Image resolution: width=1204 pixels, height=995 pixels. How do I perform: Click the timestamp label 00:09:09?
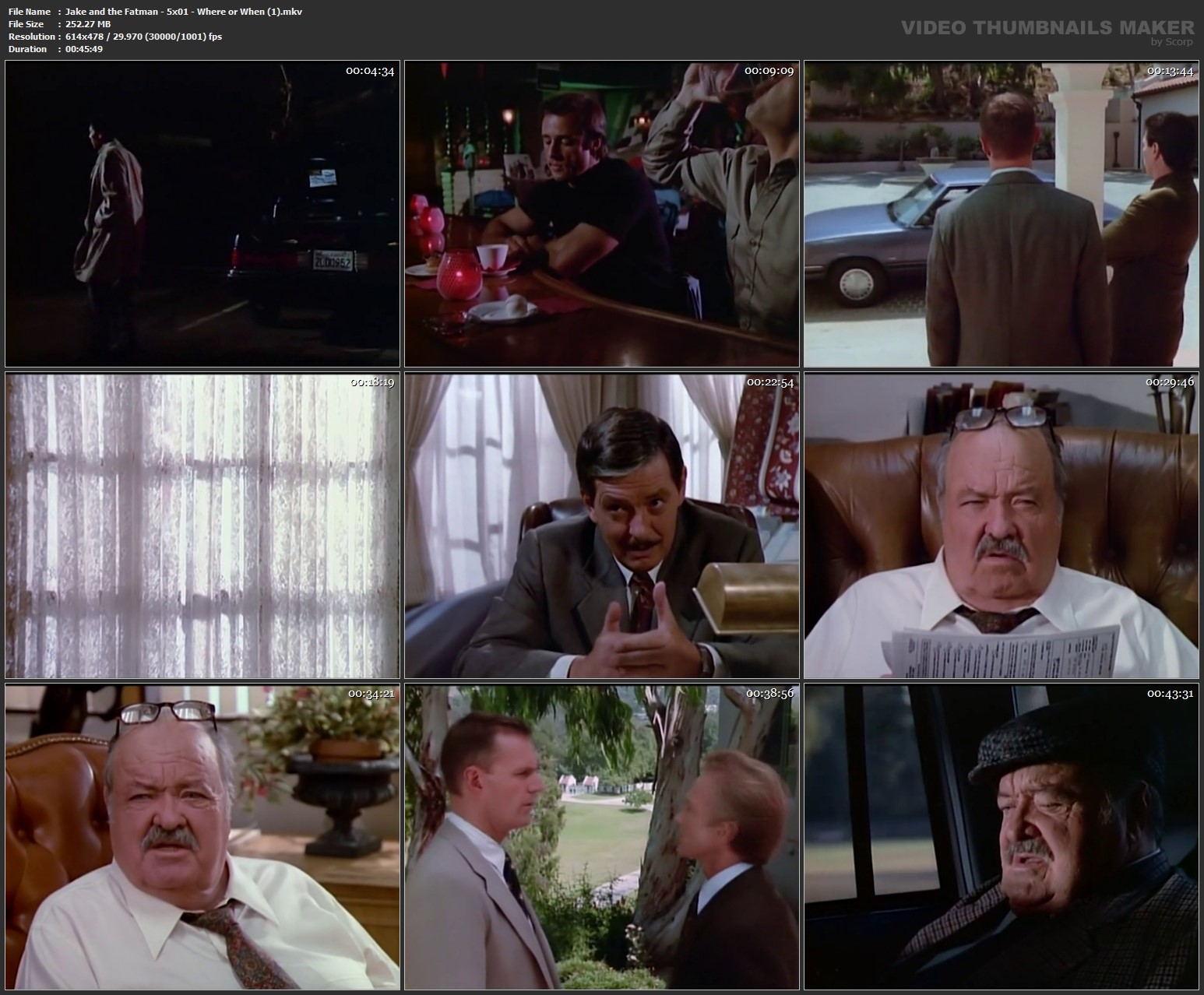769,71
